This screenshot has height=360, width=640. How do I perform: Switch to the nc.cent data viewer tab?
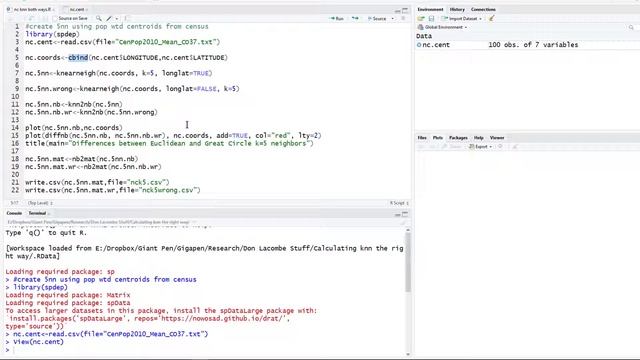click(x=77, y=9)
